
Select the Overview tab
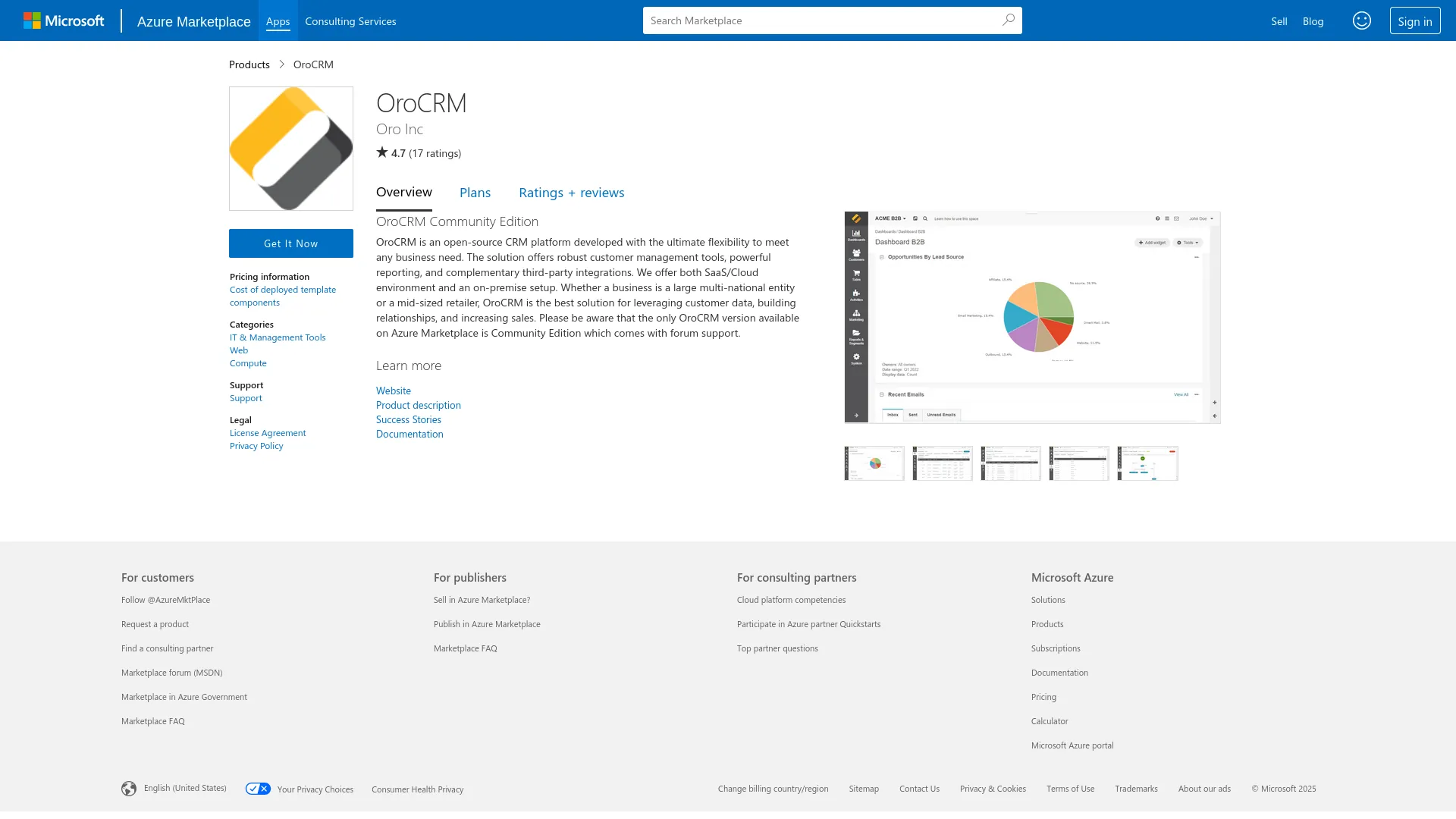click(404, 193)
